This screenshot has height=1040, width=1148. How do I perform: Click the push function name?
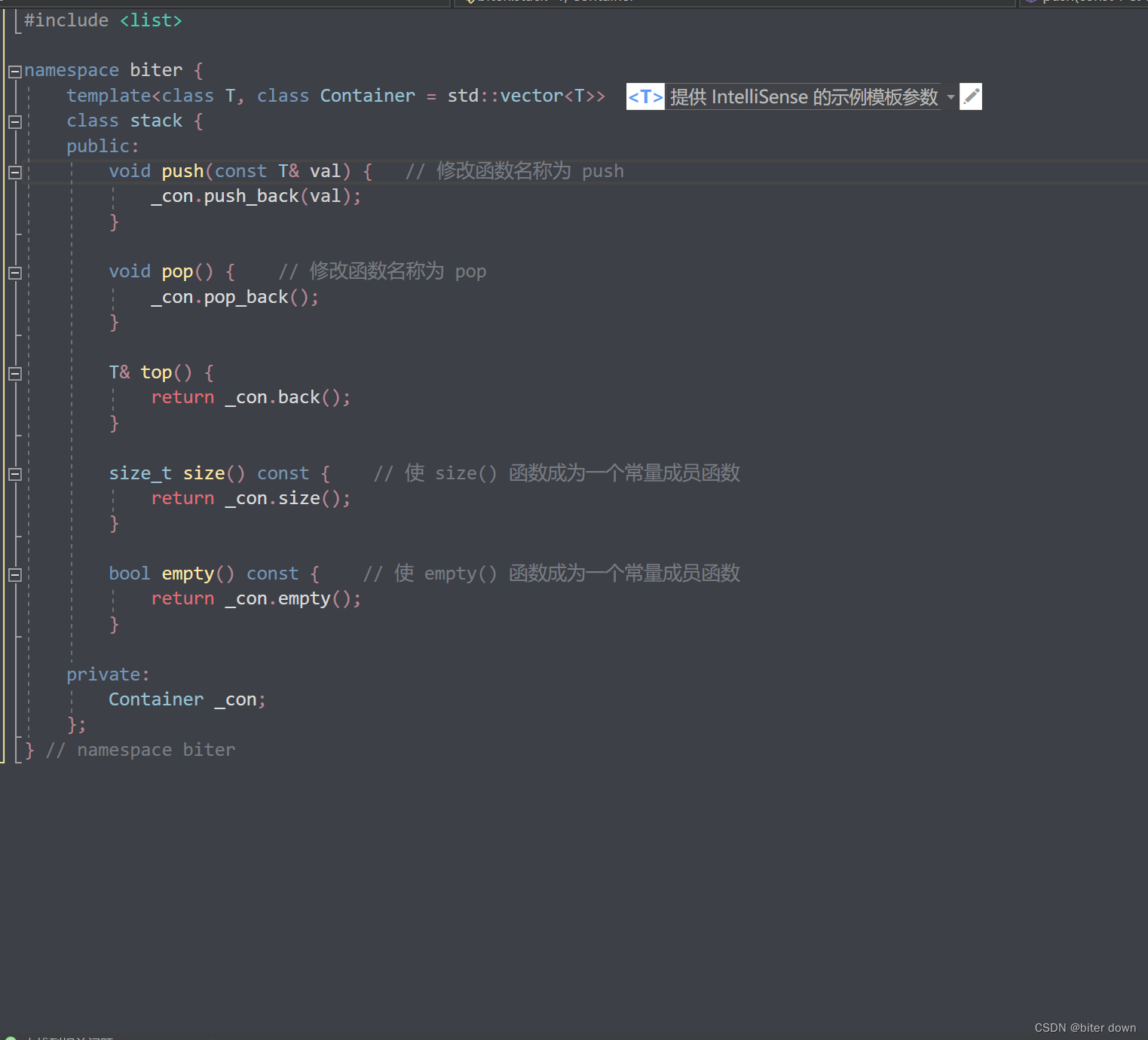182,171
